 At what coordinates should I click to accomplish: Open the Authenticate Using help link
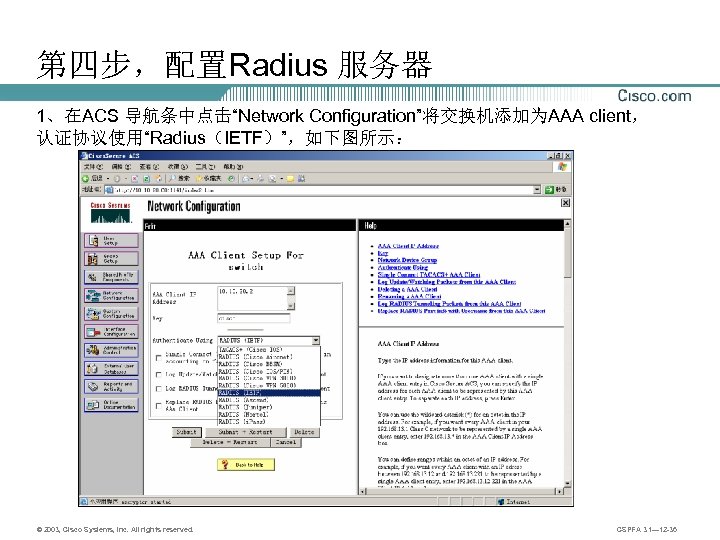(402, 267)
